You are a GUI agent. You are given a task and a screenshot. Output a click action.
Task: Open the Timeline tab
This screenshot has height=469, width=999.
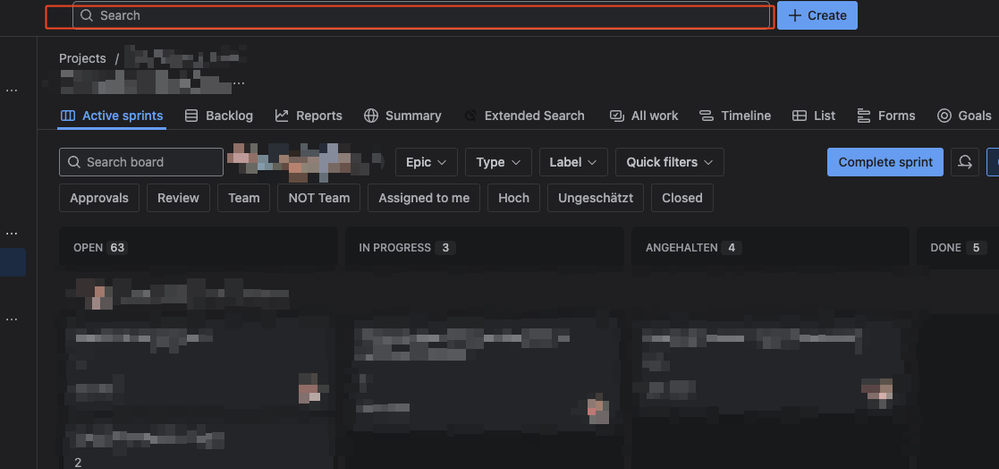point(735,115)
